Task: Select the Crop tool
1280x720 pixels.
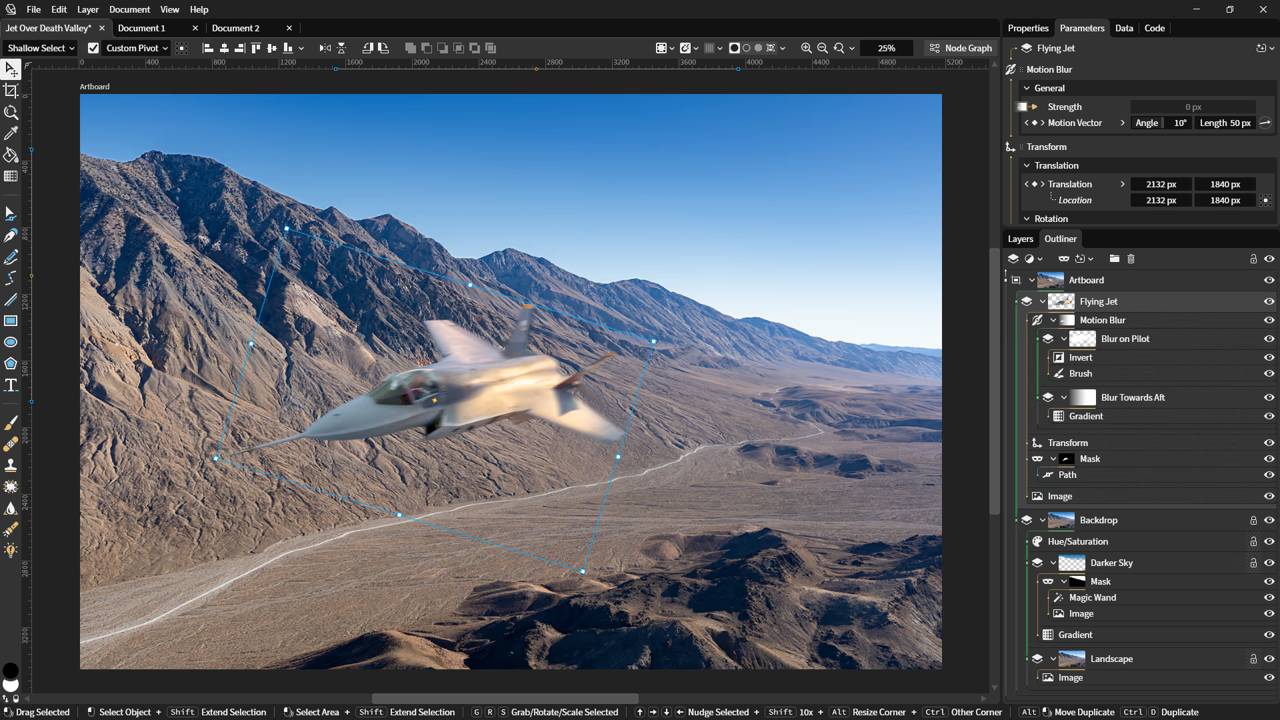Action: pos(11,91)
